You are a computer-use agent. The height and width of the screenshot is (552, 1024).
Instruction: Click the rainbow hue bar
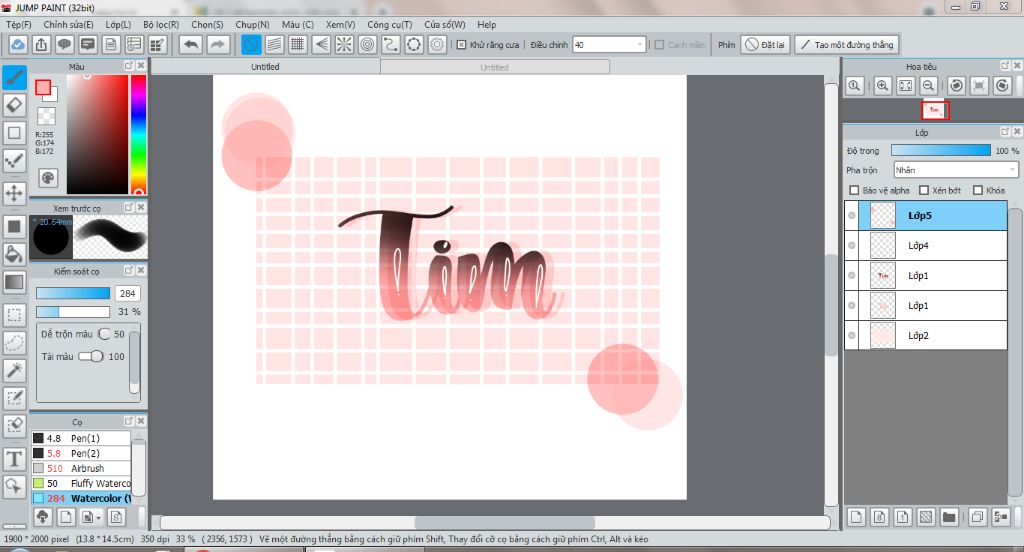click(x=138, y=134)
